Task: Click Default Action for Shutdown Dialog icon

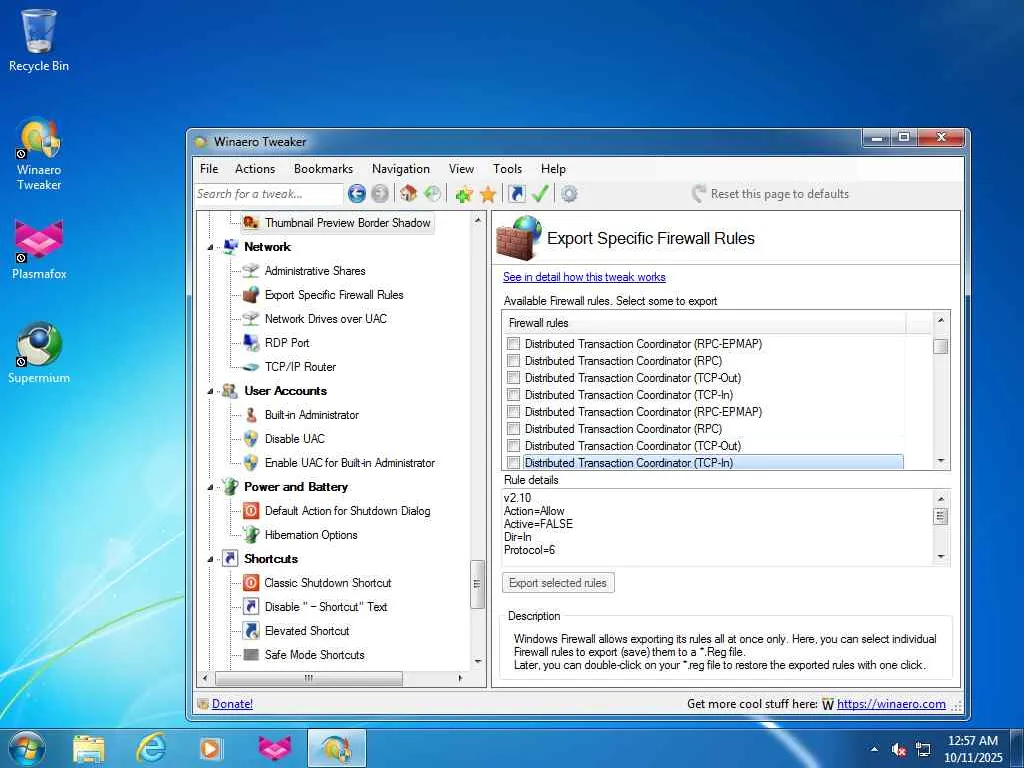Action: pos(251,511)
